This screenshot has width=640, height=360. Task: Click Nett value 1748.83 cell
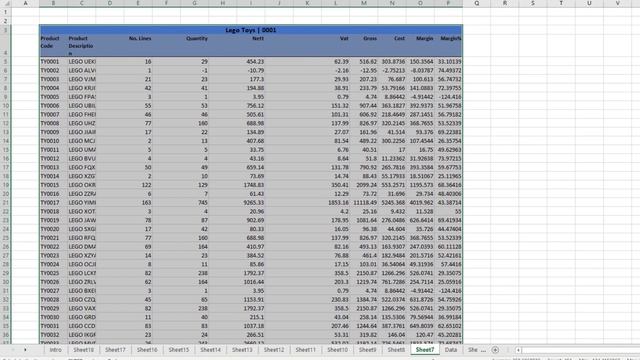click(x=251, y=185)
